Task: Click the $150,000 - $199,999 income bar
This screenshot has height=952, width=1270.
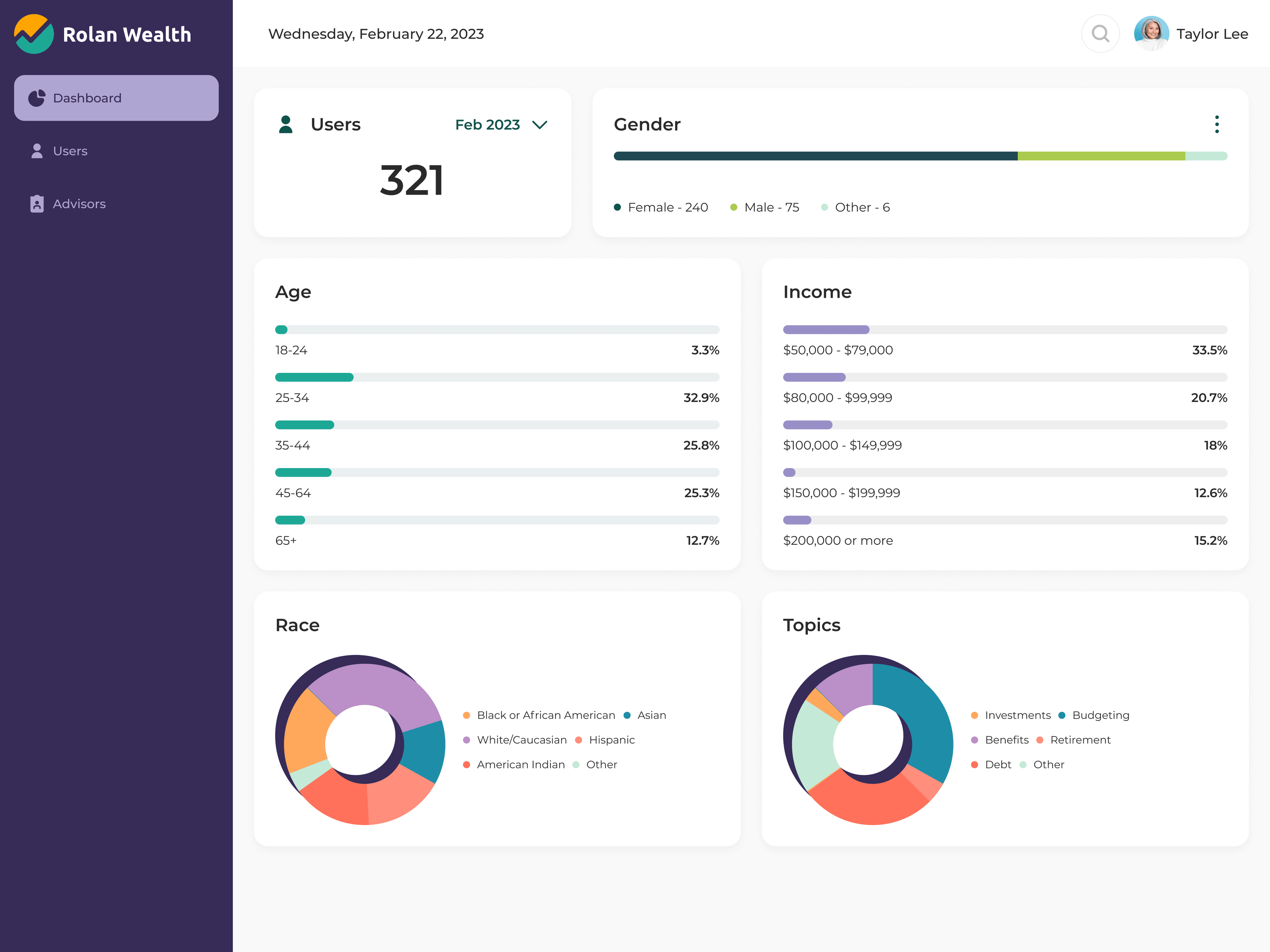Action: [1005, 473]
